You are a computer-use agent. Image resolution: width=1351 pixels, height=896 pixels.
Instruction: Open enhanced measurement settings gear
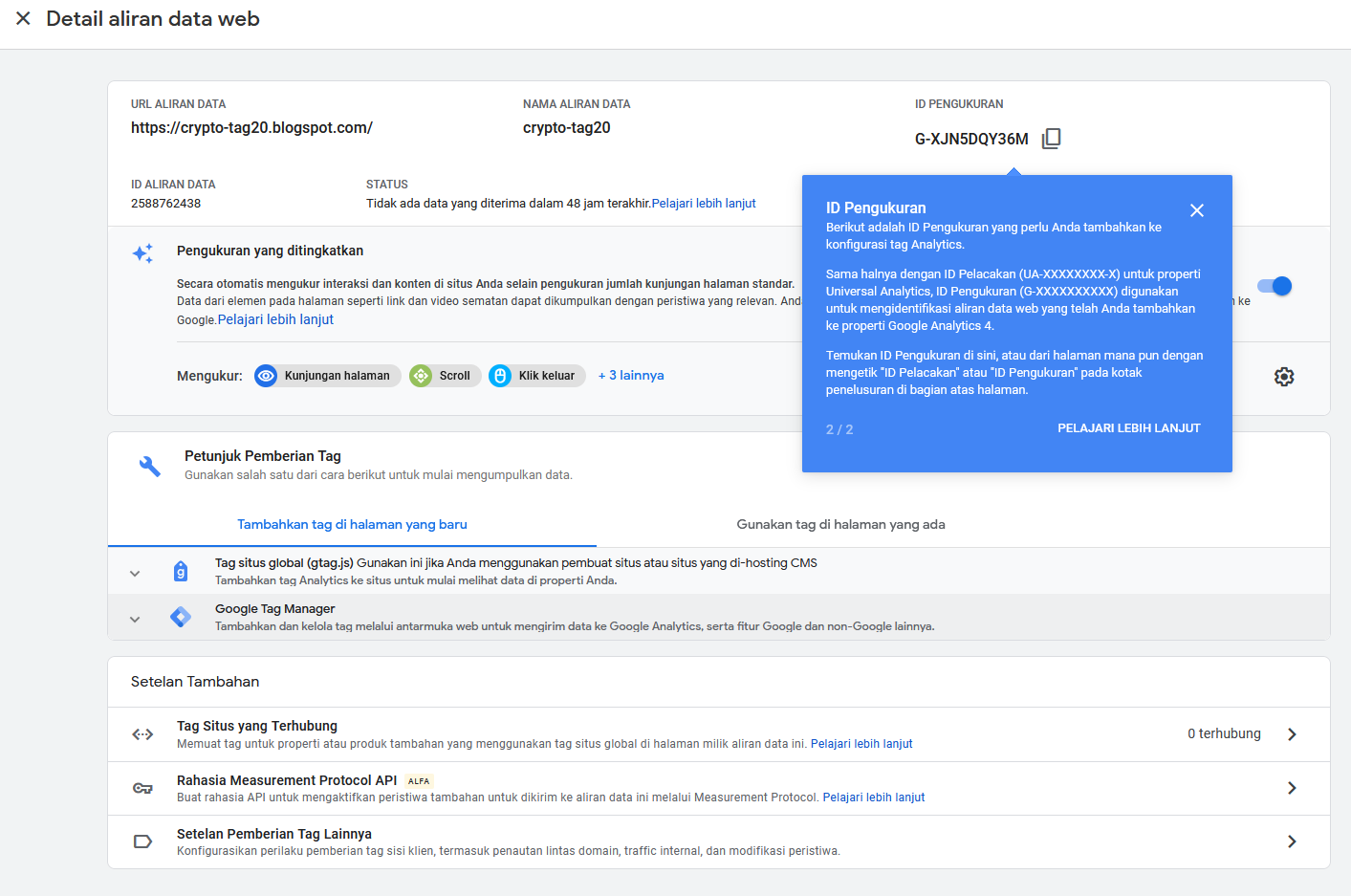coord(1284,377)
